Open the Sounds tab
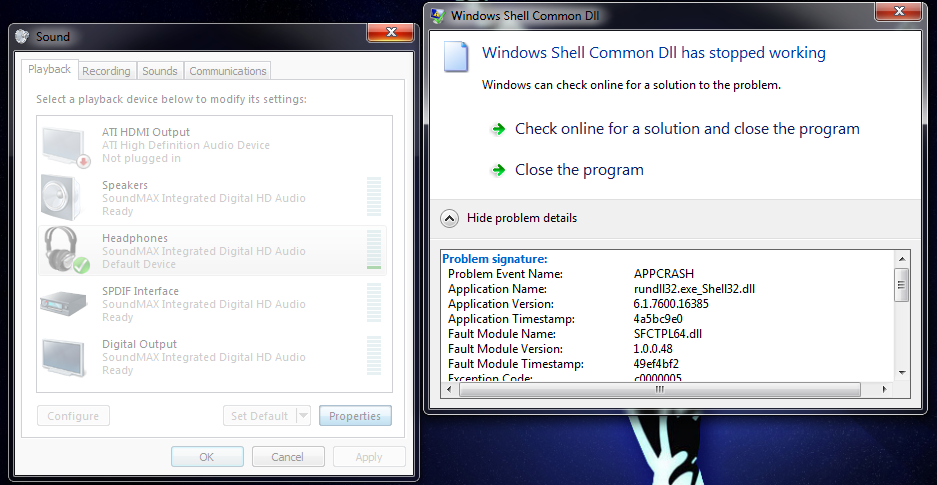The width and height of the screenshot is (937, 485). point(160,71)
